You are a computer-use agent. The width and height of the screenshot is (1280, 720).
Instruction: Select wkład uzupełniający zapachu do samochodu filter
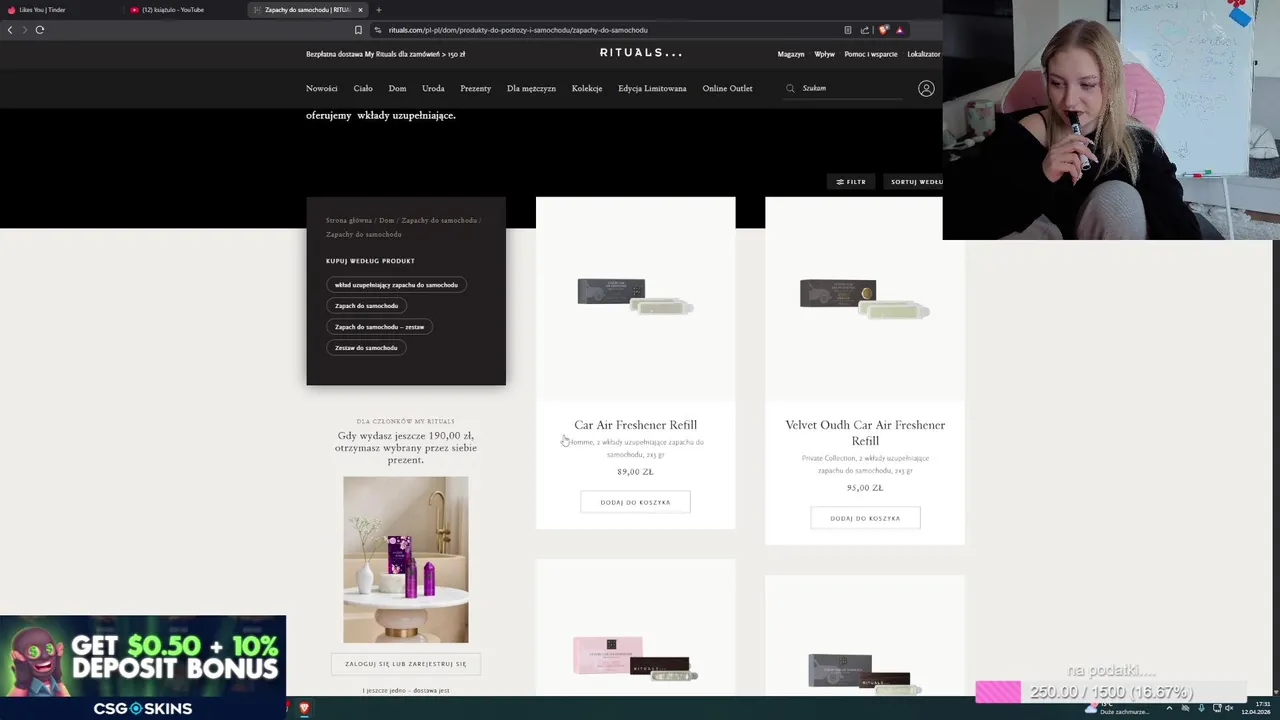396,285
